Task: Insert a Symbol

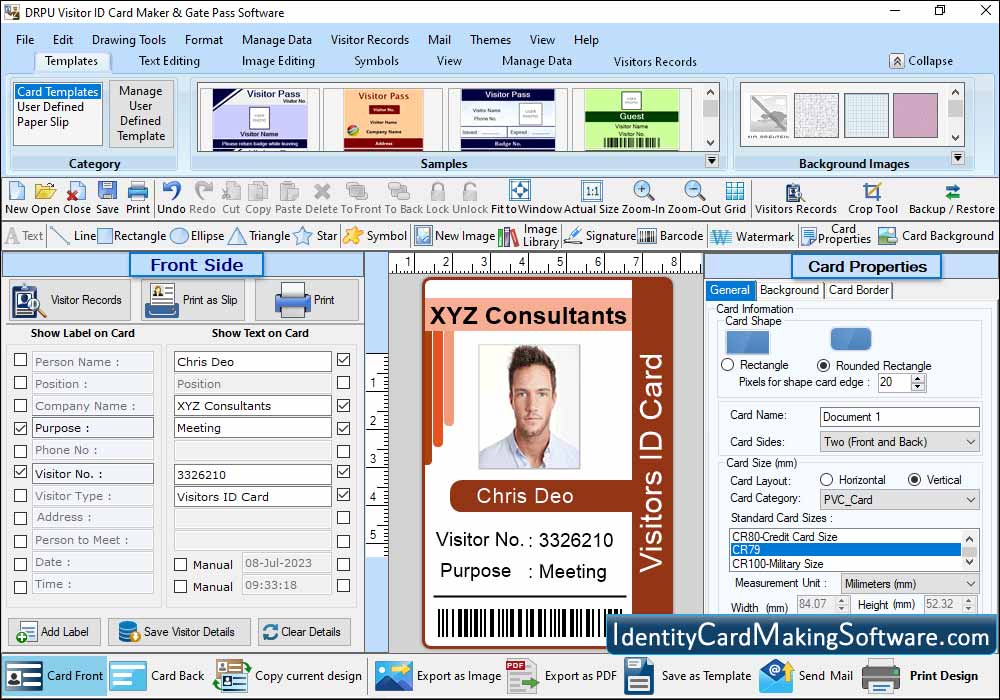Action: coord(374,236)
